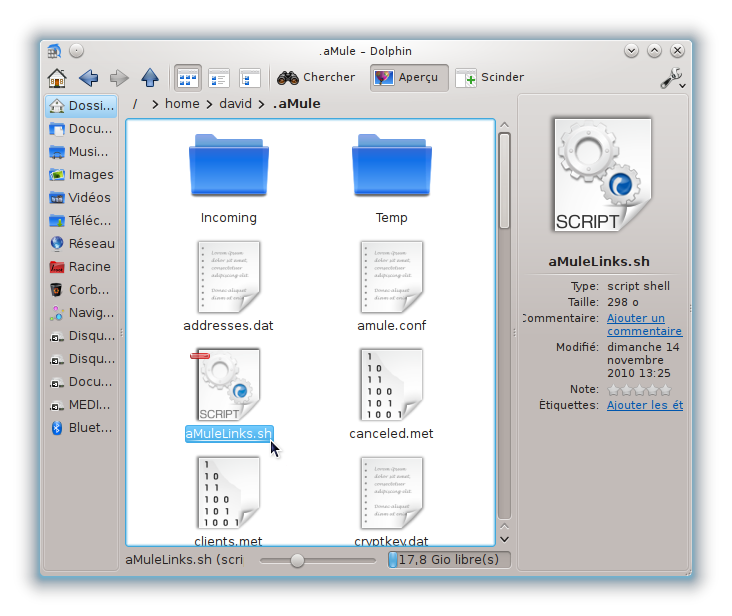
Task: Open Réseau place in sidebar
Action: click(82, 244)
